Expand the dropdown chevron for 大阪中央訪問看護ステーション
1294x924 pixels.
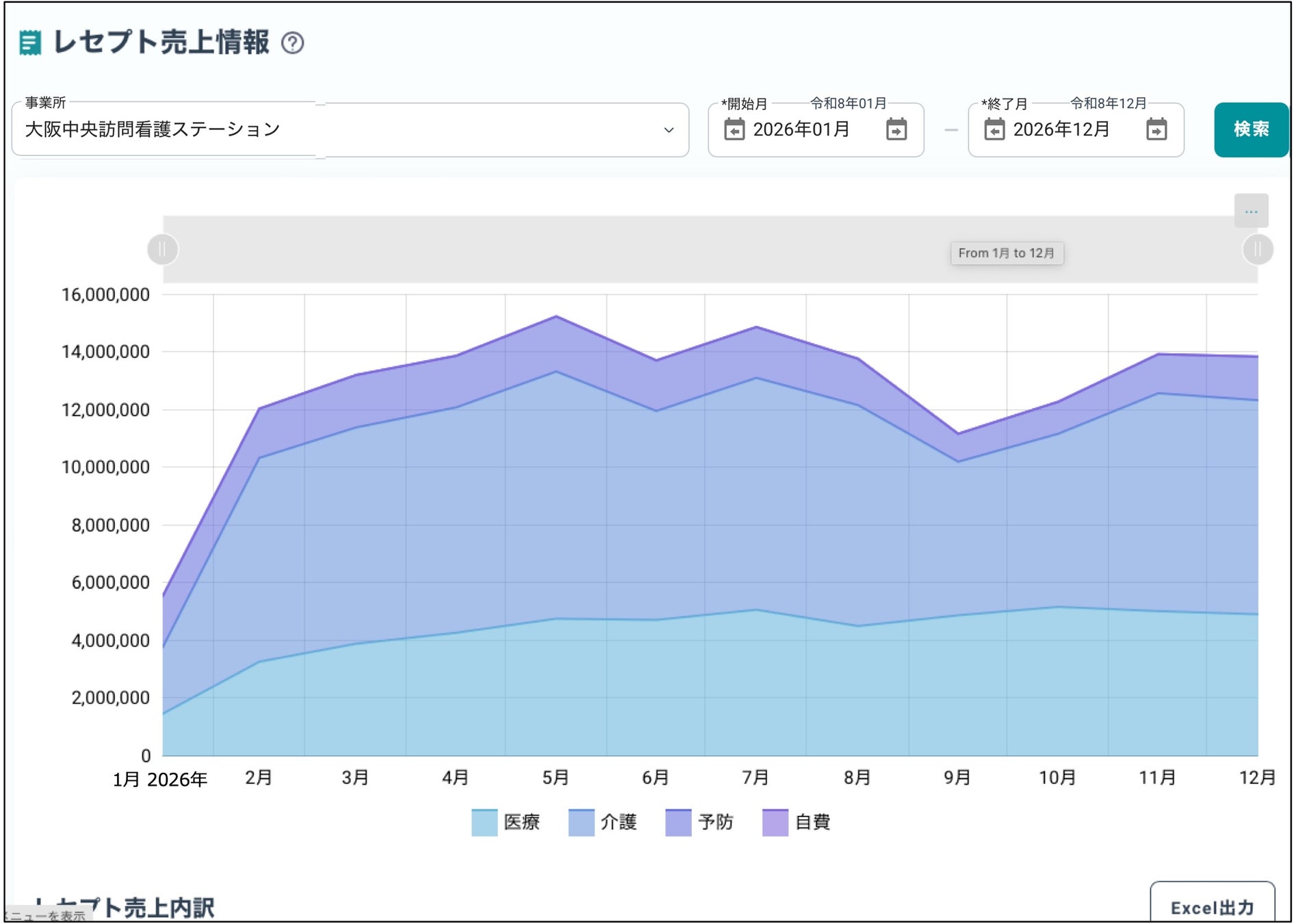tap(669, 130)
